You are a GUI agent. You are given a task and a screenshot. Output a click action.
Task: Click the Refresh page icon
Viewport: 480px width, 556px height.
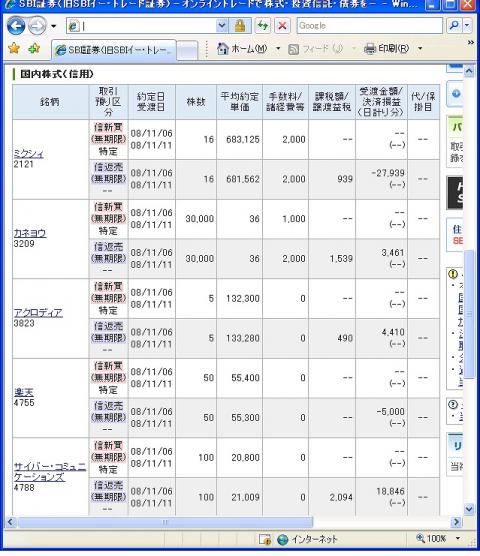(263, 26)
